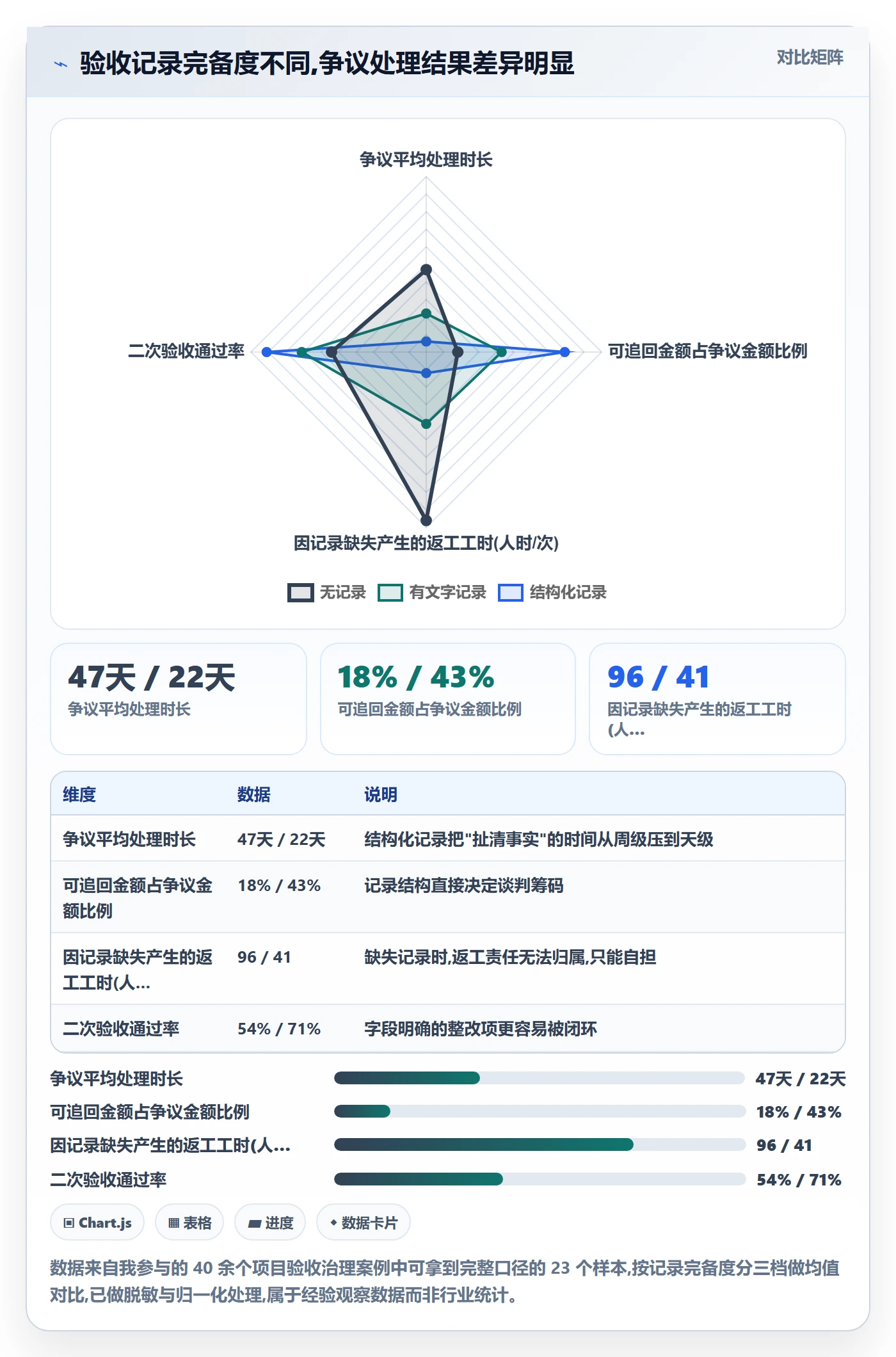This screenshot has width=896, height=1357.
Task: Click 结构化记录把"扯清事实" description cell
Action: tap(539, 839)
